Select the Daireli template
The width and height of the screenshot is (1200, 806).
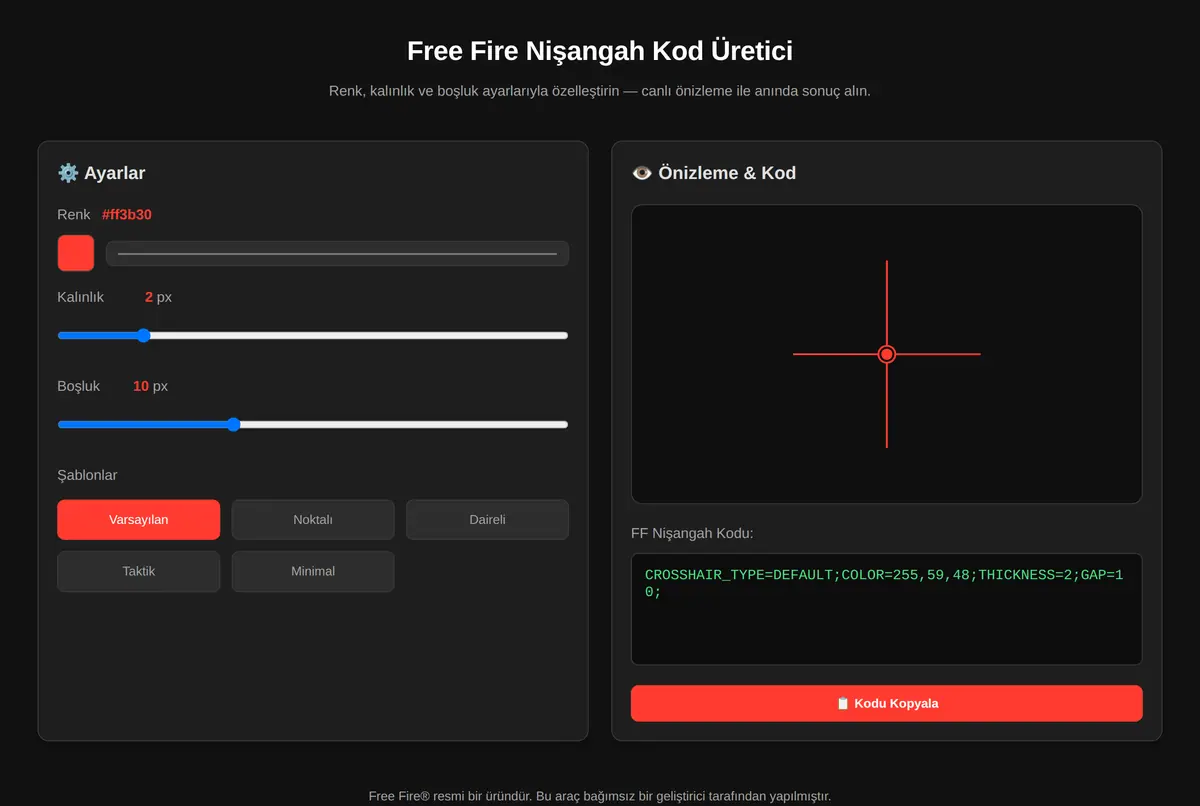pyautogui.click(x=487, y=520)
